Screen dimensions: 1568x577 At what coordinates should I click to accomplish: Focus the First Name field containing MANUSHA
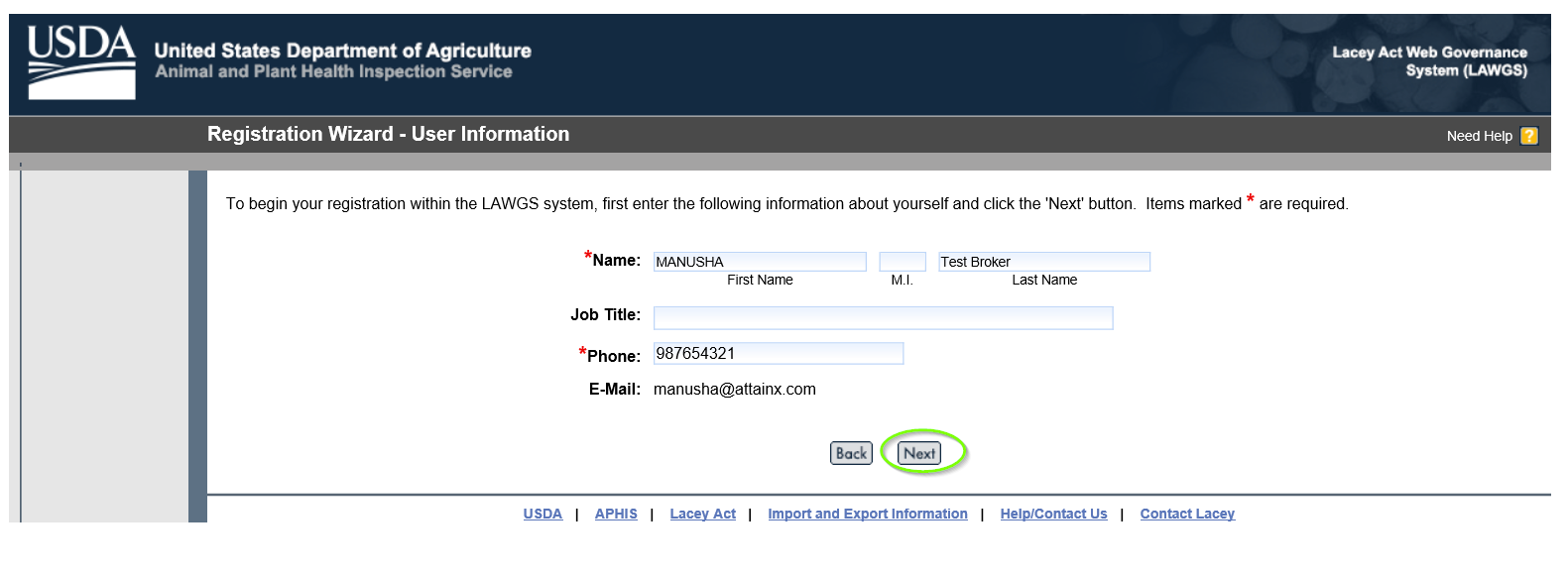[x=759, y=262]
